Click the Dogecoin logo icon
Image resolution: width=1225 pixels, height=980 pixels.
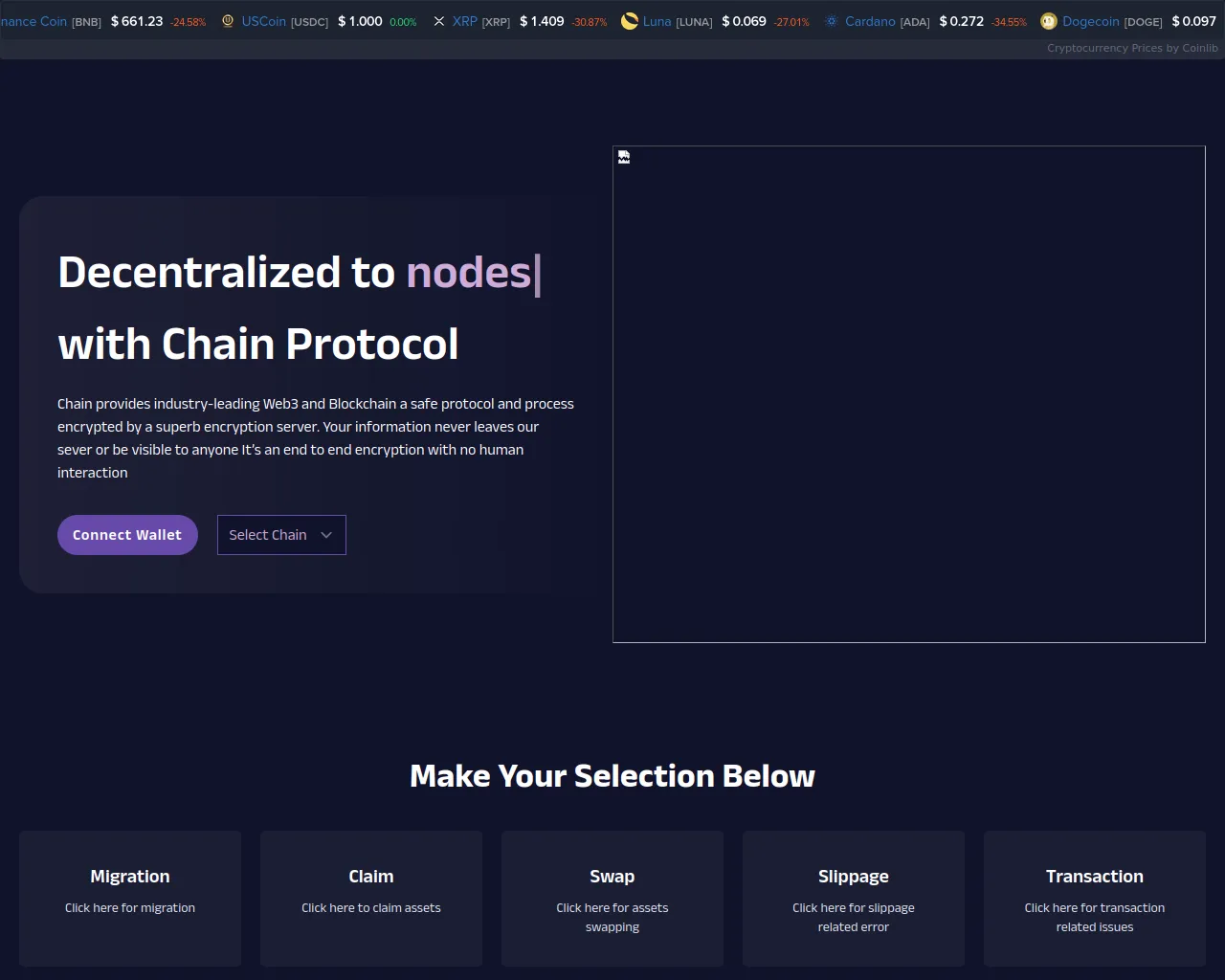(x=1049, y=21)
